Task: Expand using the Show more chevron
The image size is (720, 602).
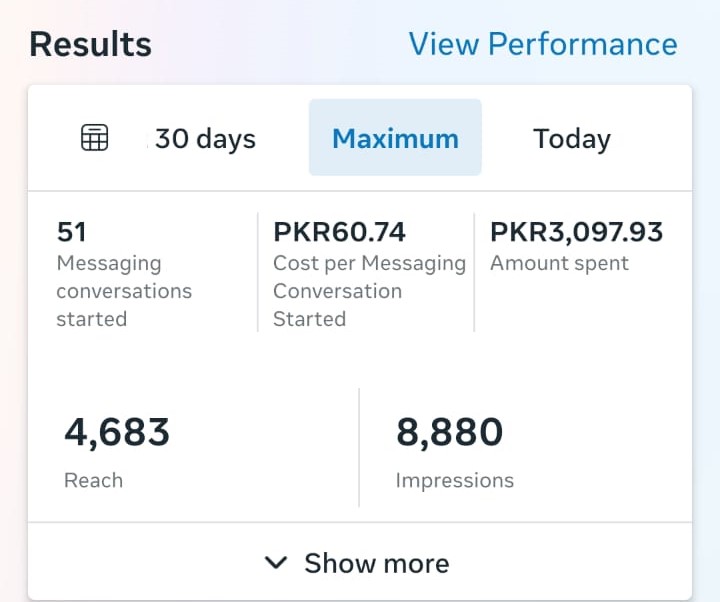Action: tap(276, 563)
